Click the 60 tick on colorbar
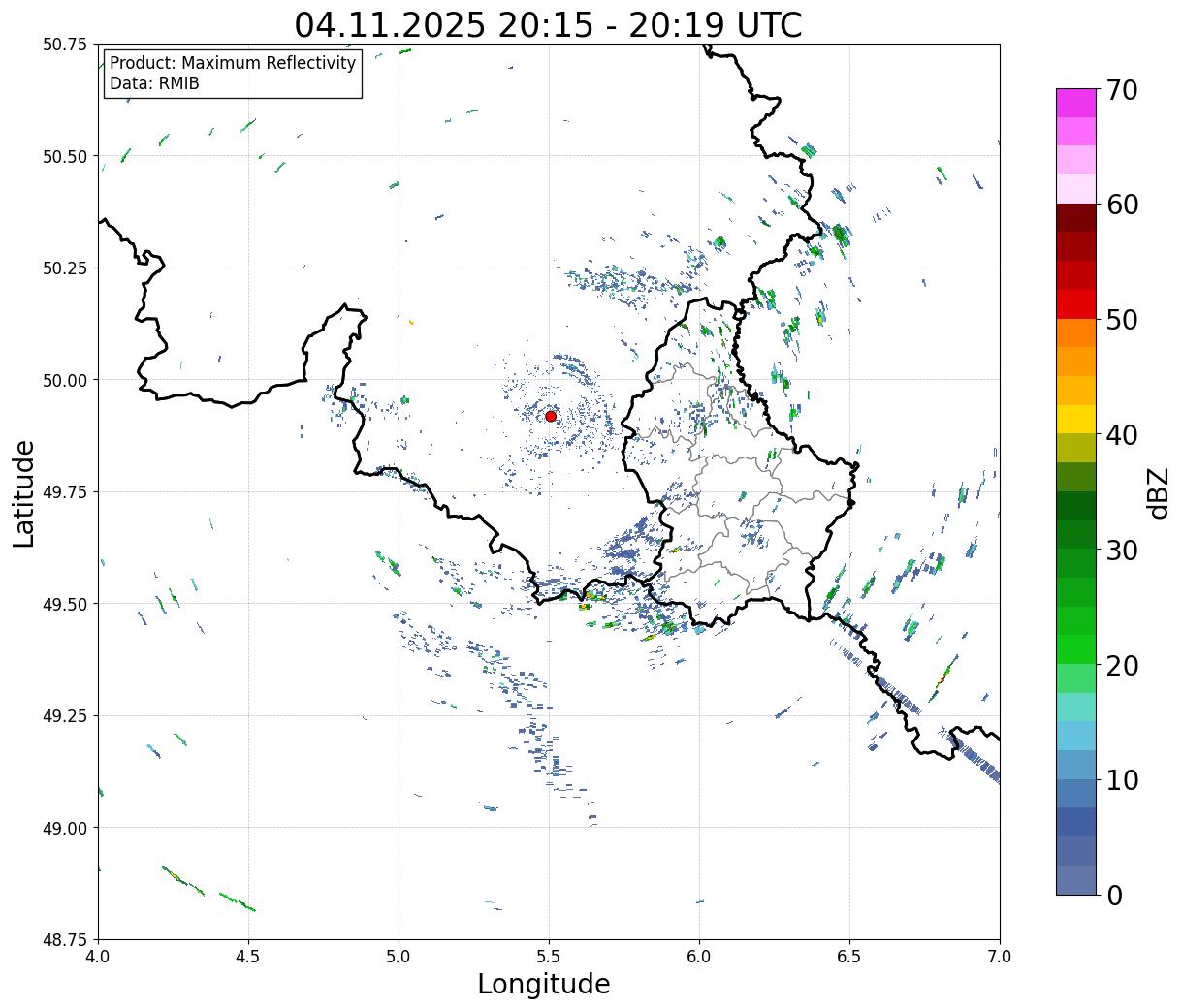 1121,205
